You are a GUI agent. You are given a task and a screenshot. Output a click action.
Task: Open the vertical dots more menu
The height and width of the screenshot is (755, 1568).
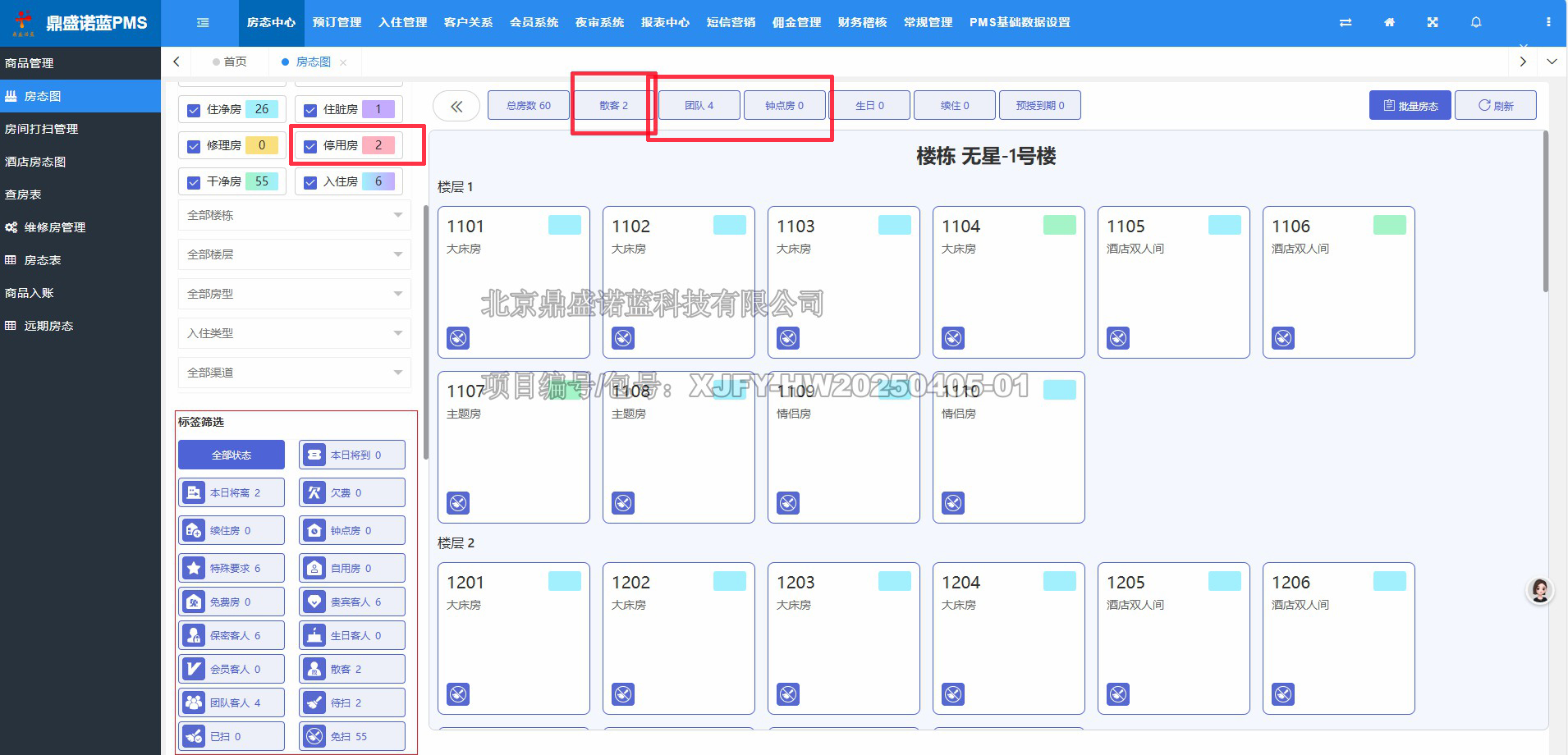click(x=1548, y=22)
